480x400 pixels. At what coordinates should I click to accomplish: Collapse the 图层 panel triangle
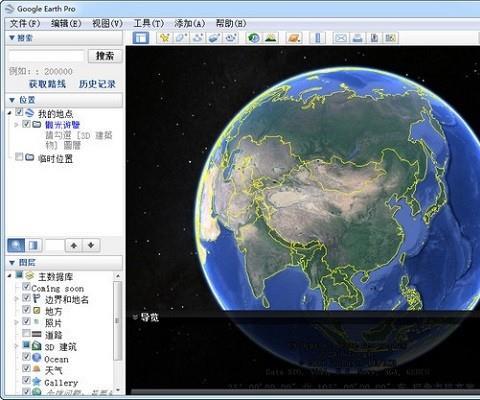12,263
